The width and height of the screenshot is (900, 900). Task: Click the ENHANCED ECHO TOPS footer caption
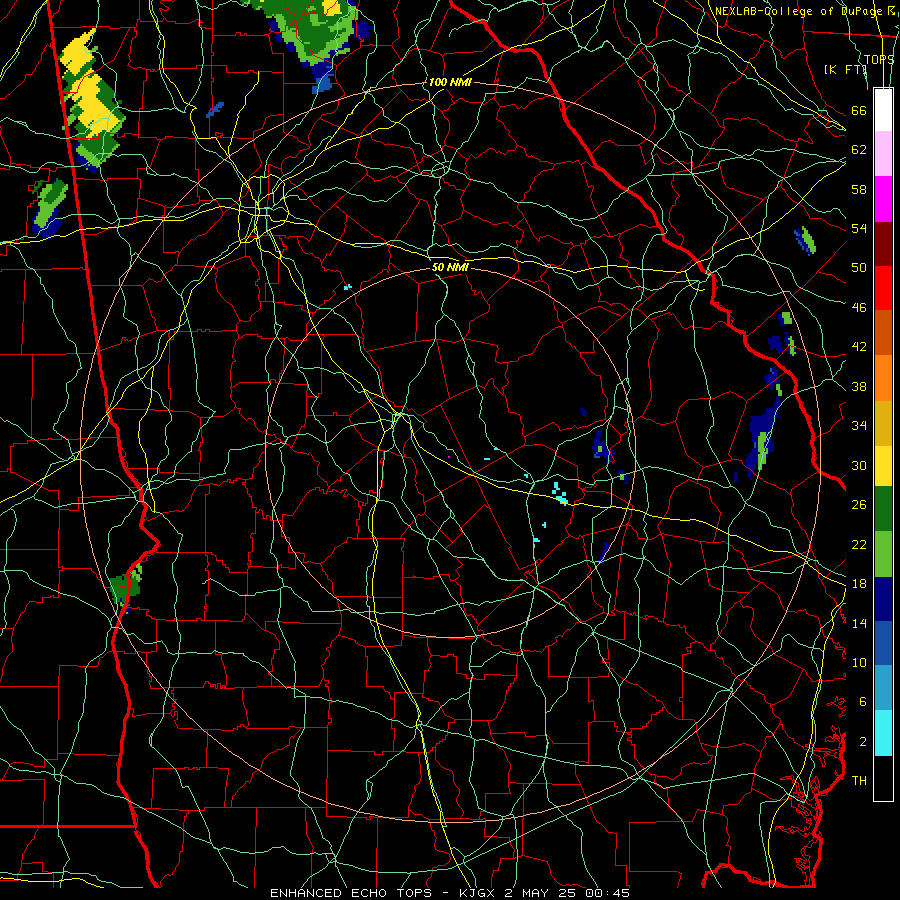[450, 893]
